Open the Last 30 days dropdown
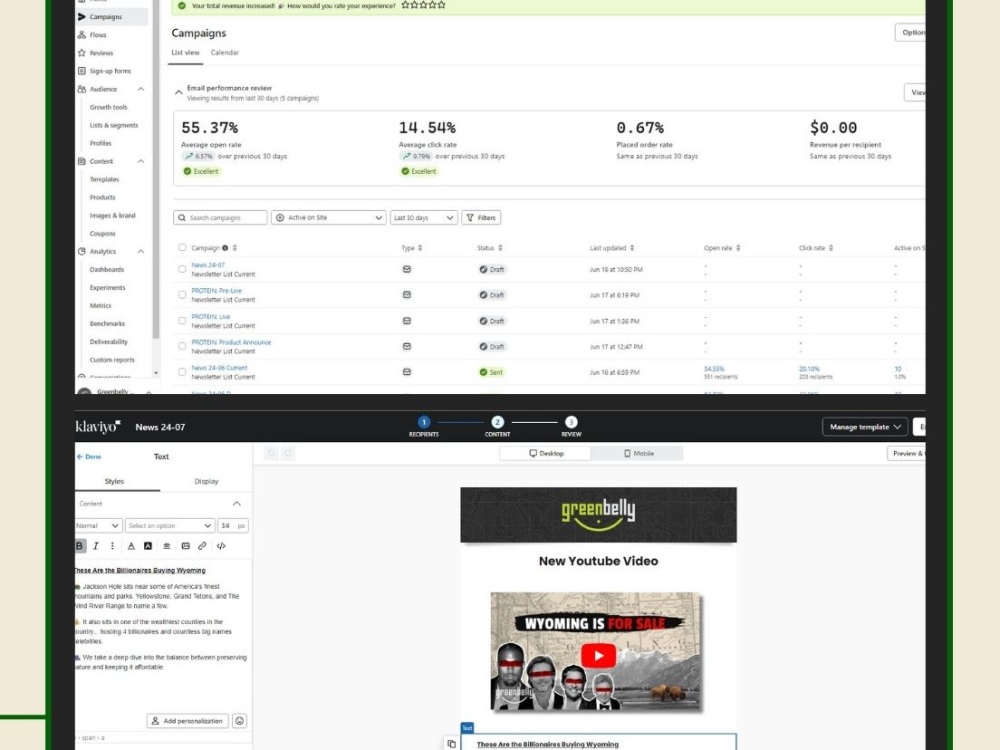This screenshot has width=1000, height=750. pos(423,217)
